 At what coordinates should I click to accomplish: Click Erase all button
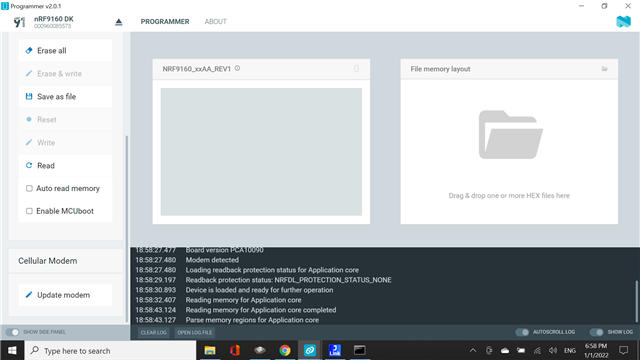click(x=65, y=51)
